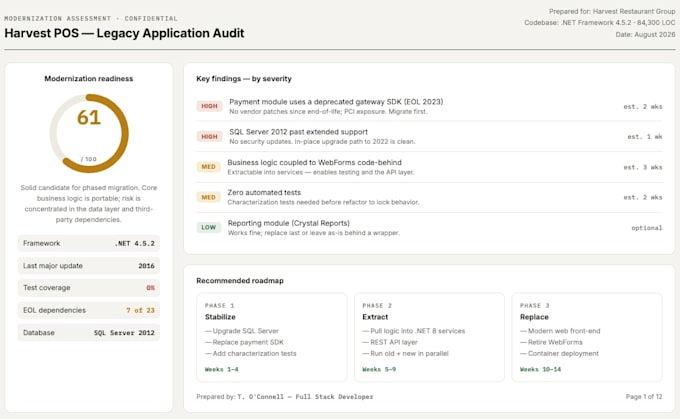Viewport: 680px width, 419px height.
Task: Click the 'est. 3 wks' estimate
Action: (x=643, y=167)
